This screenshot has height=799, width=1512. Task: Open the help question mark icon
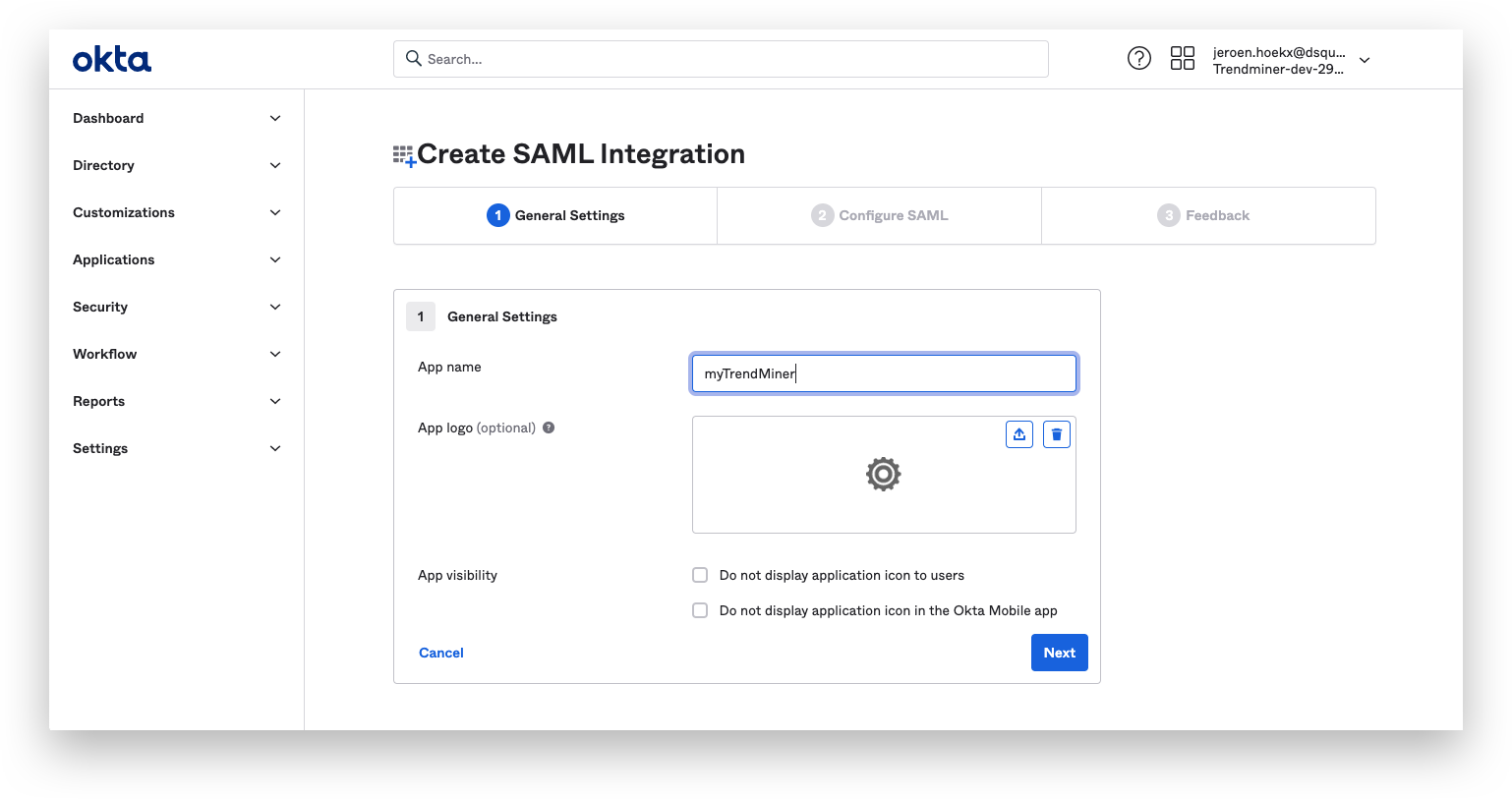tap(1138, 58)
